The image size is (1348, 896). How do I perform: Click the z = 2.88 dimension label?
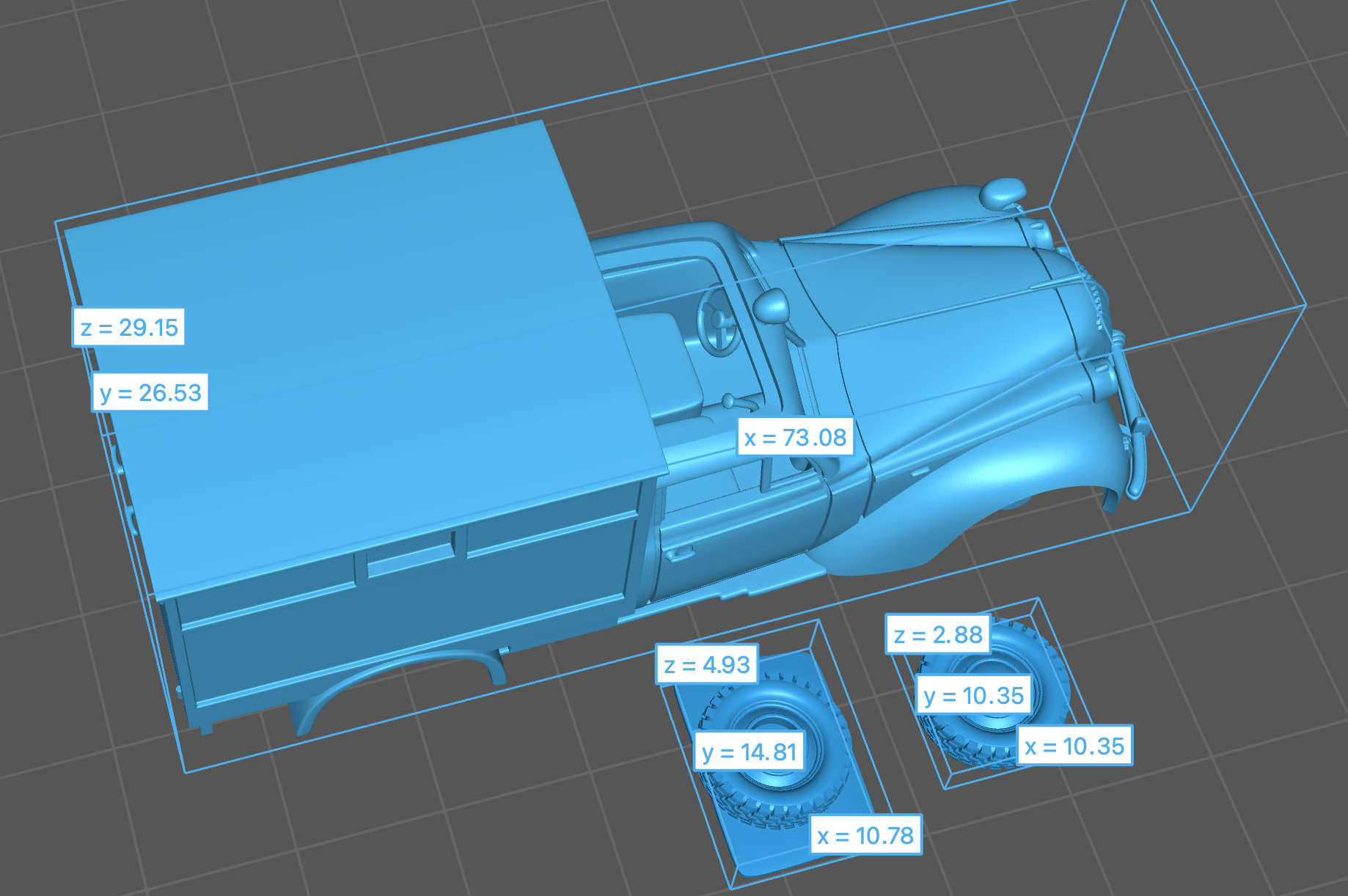click(x=938, y=634)
